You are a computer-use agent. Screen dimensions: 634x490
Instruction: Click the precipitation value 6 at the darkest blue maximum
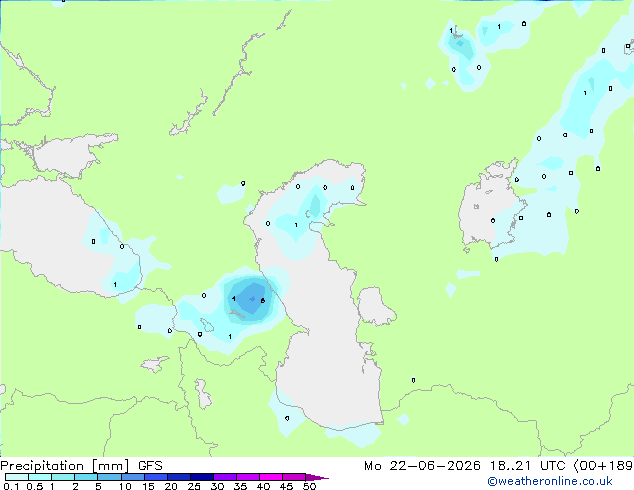pos(263,300)
